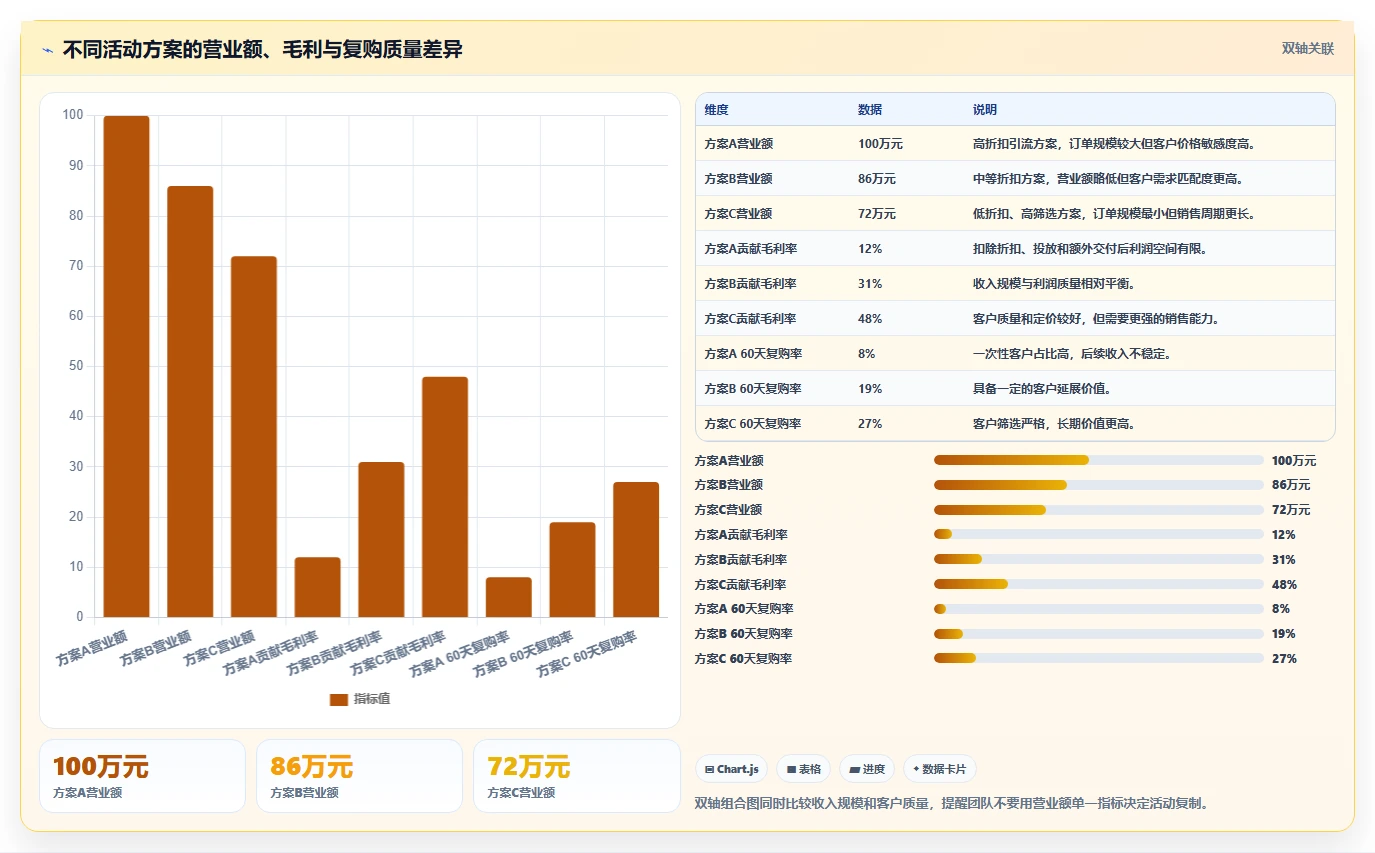
Task: Click the 方案B贡献毛利率 bar in chart
Action: point(381,539)
